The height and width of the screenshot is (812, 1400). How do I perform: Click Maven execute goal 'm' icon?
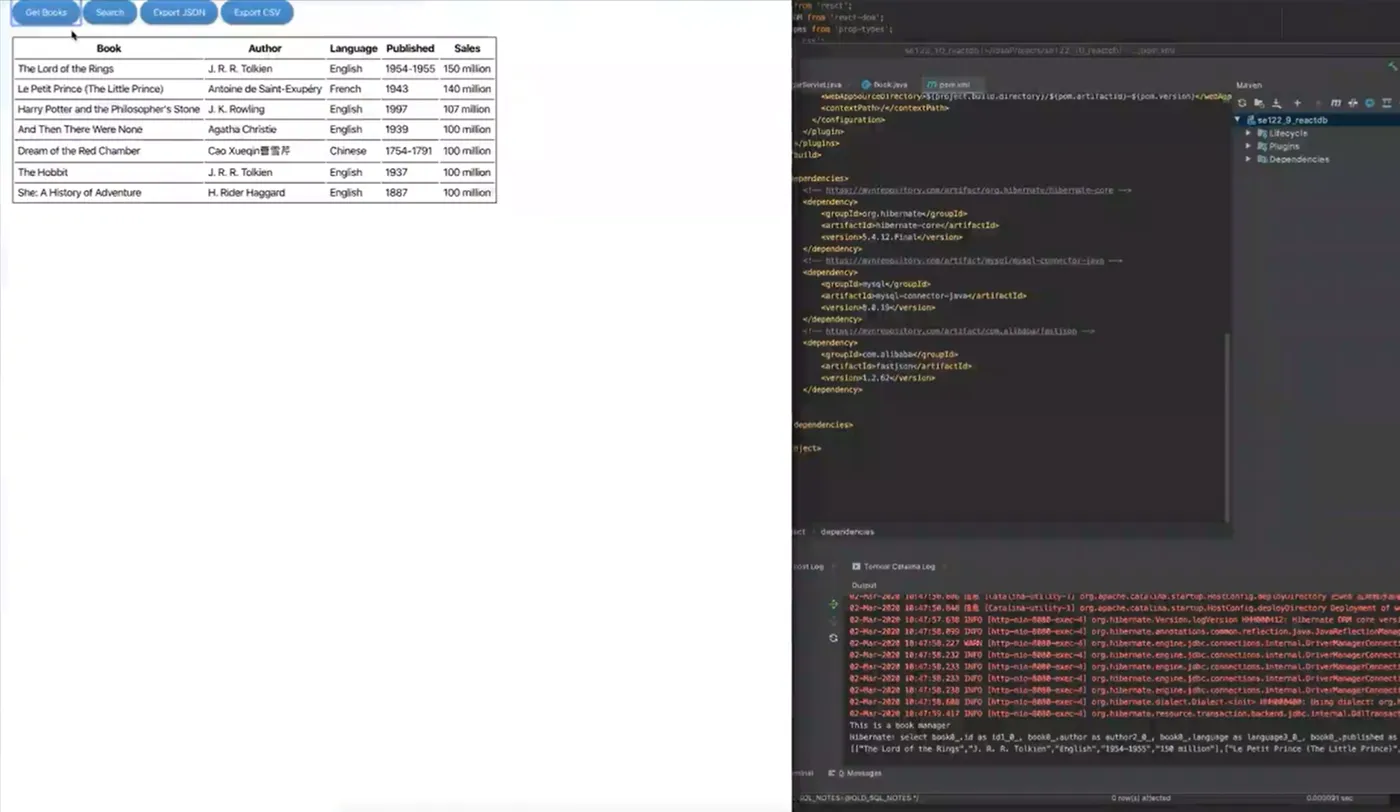[x=1336, y=103]
